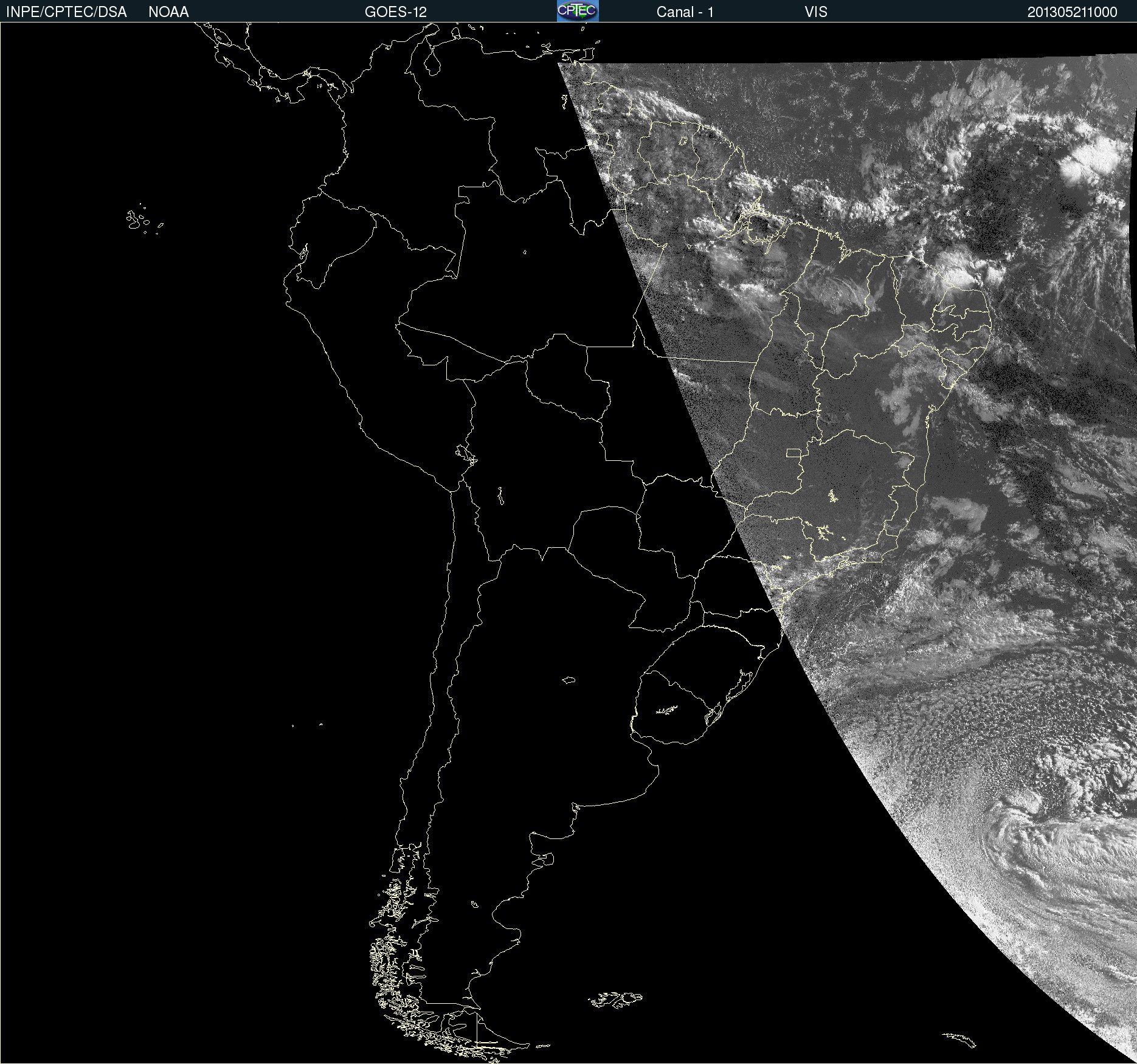
Task: Click the CPTEC logo in header
Action: [578, 11]
